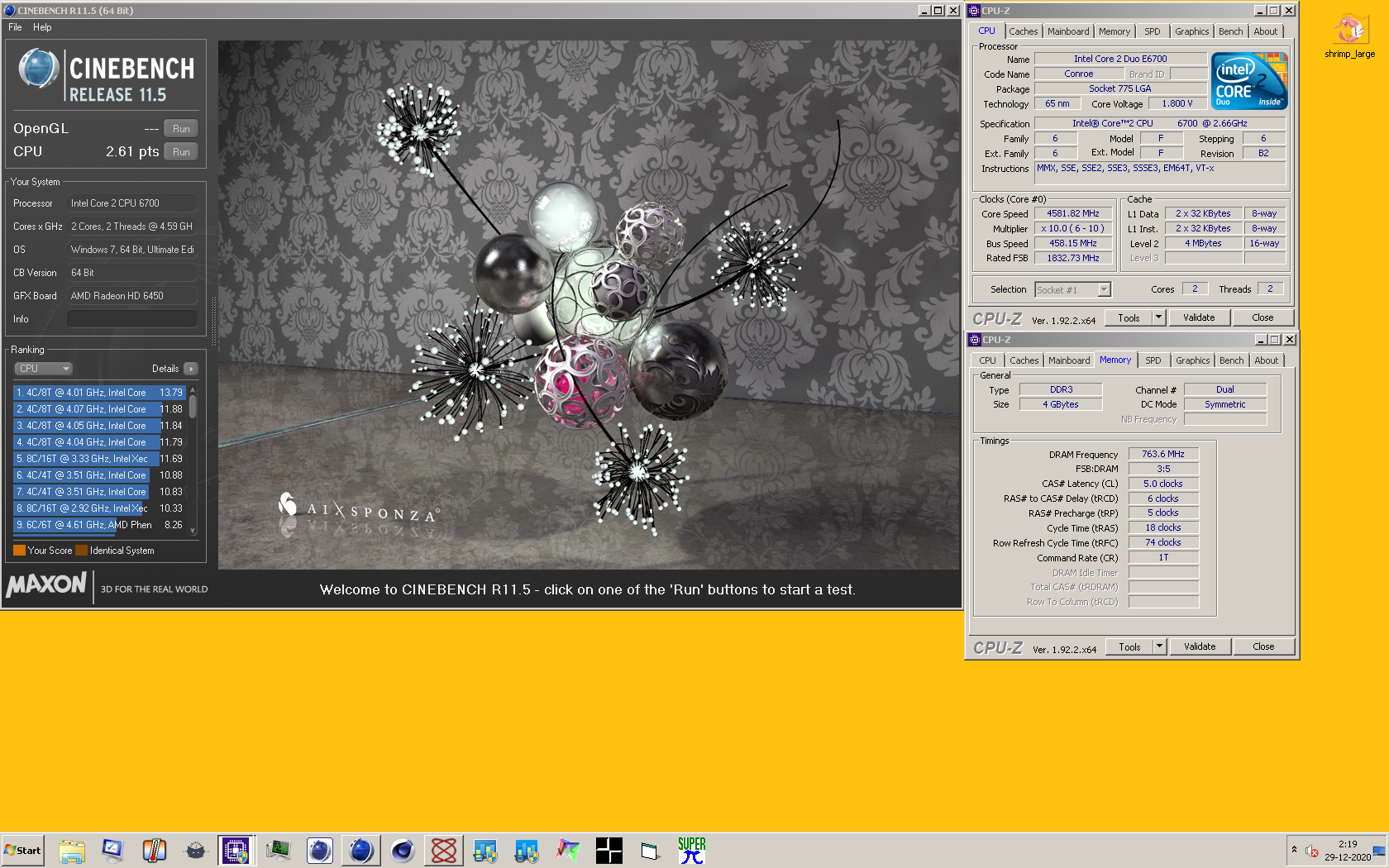Viewport: 1389px width, 868px height.
Task: Click the gauge creature taskbar icon
Action: pyautogui.click(x=195, y=851)
